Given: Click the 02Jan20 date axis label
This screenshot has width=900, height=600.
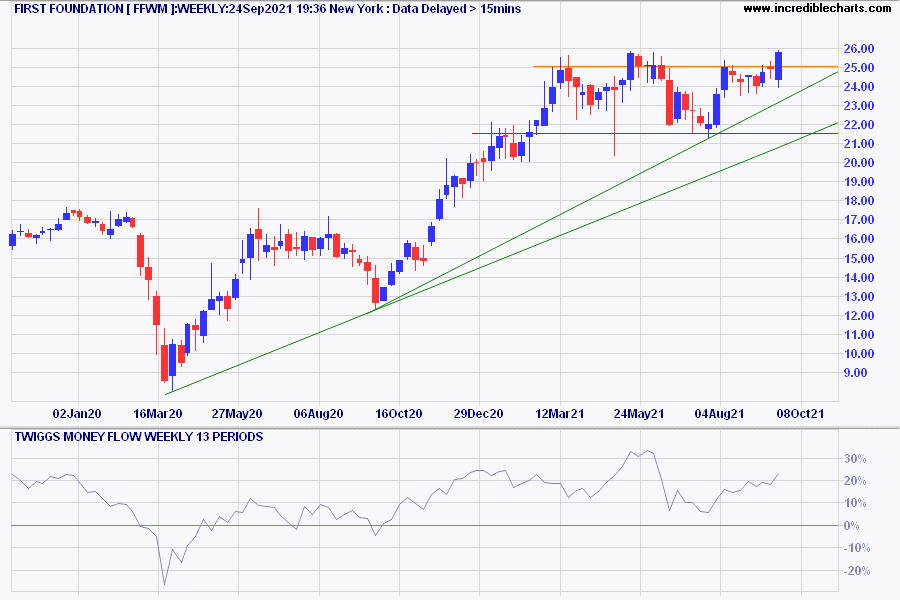Looking at the screenshot, I should click(77, 414).
